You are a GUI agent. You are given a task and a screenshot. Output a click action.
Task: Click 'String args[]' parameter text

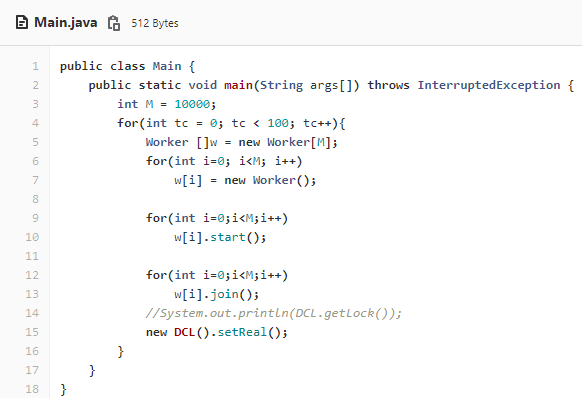[x=306, y=85]
